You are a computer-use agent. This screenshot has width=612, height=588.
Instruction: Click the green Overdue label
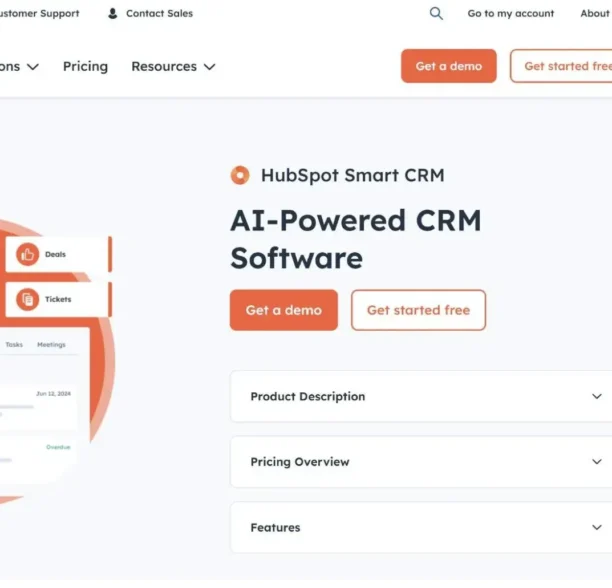(x=58, y=447)
